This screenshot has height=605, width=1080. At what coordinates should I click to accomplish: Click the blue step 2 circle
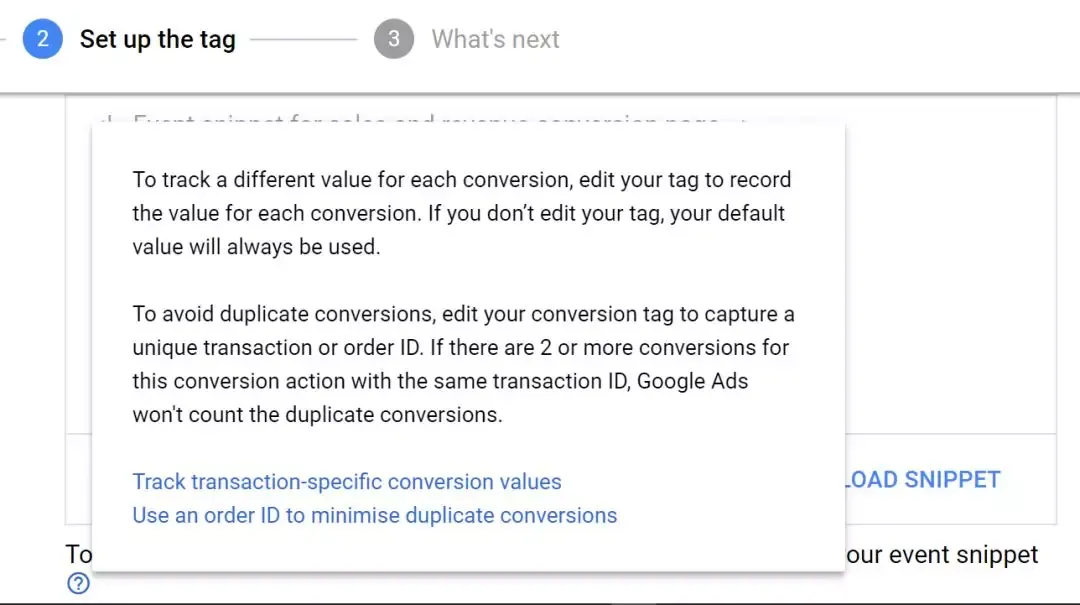coord(42,39)
